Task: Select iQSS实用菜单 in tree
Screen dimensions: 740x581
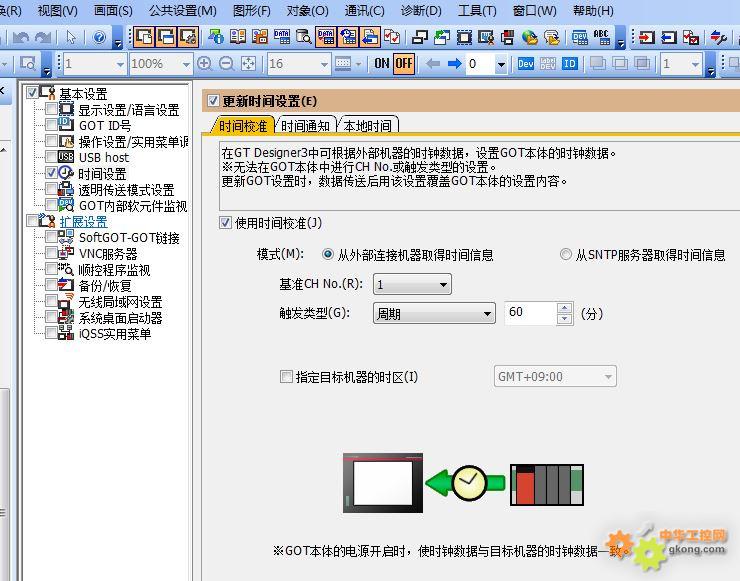Action: click(x=115, y=334)
